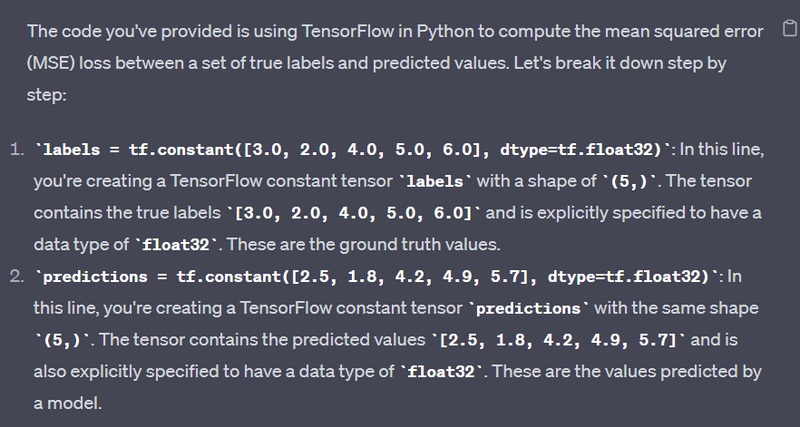Click the list number 2 marker
The height and width of the screenshot is (427, 800).
17,276
